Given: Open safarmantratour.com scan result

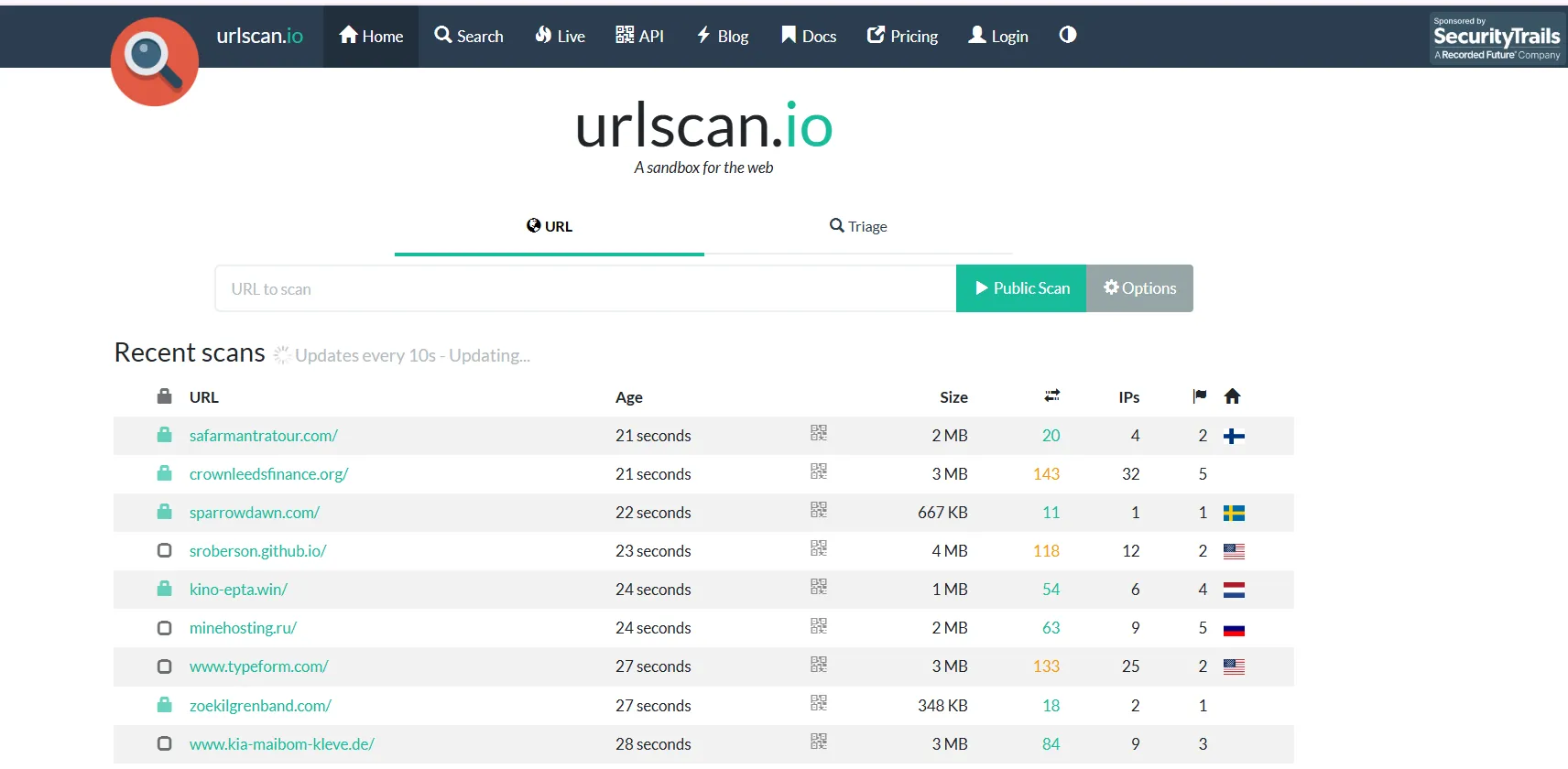Looking at the screenshot, I should pyautogui.click(x=264, y=436).
